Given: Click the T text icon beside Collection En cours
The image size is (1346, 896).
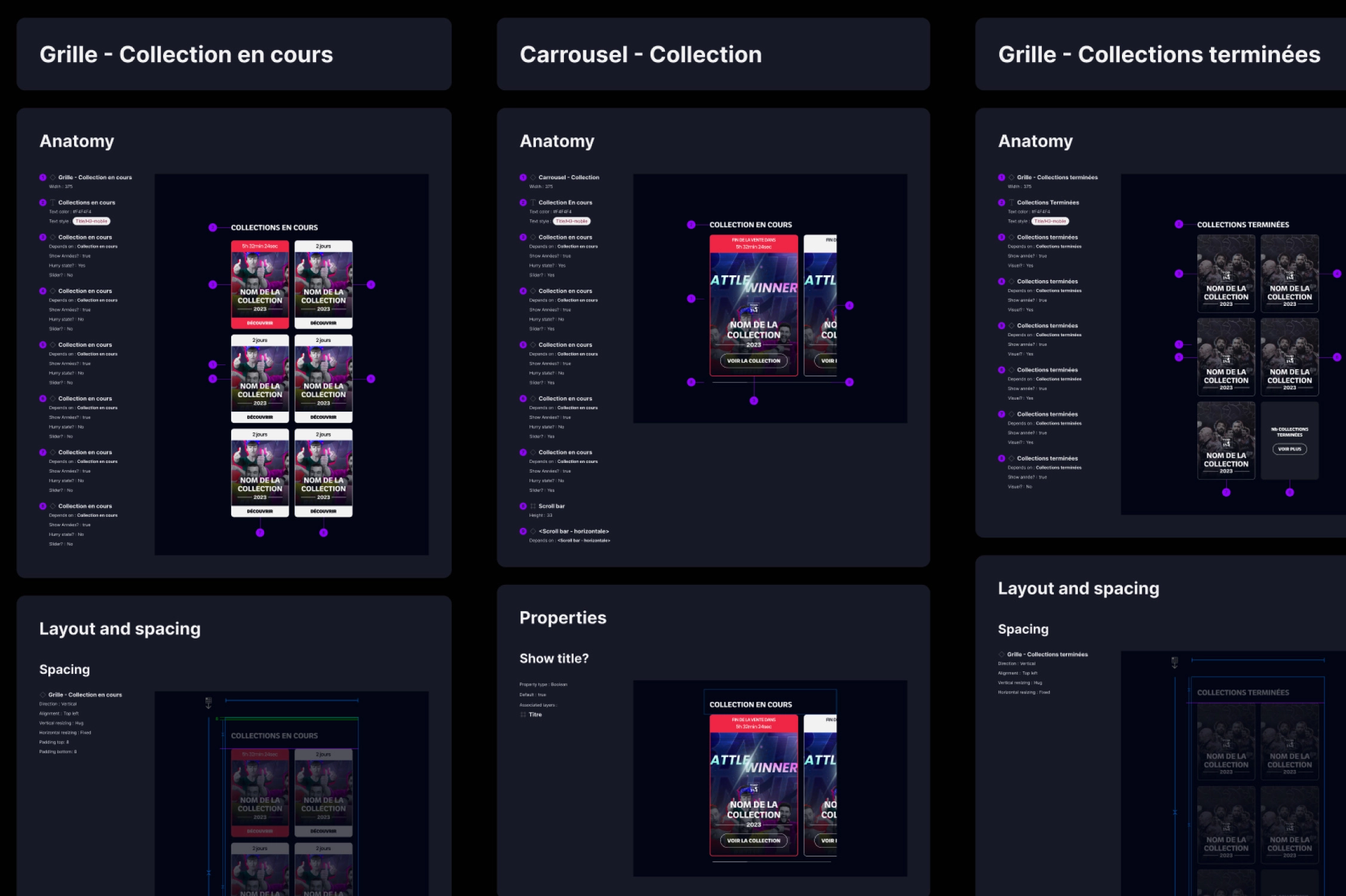Looking at the screenshot, I should tap(533, 202).
